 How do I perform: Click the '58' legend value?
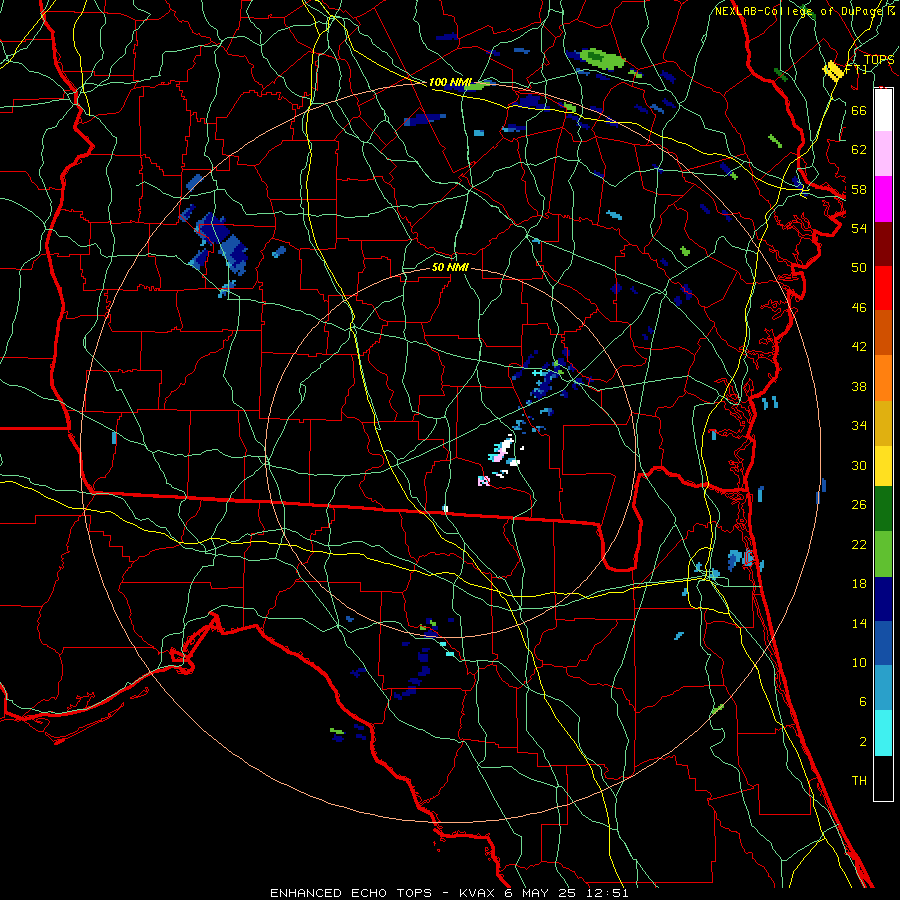tap(859, 189)
